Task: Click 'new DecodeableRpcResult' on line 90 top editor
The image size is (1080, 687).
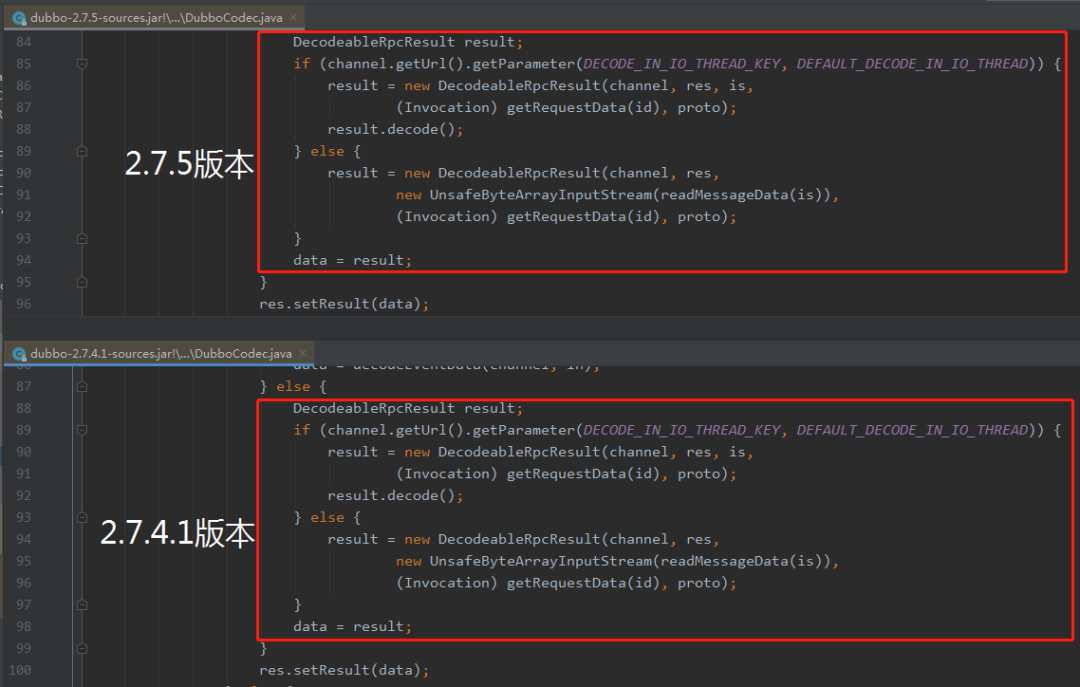Action: [x=502, y=173]
